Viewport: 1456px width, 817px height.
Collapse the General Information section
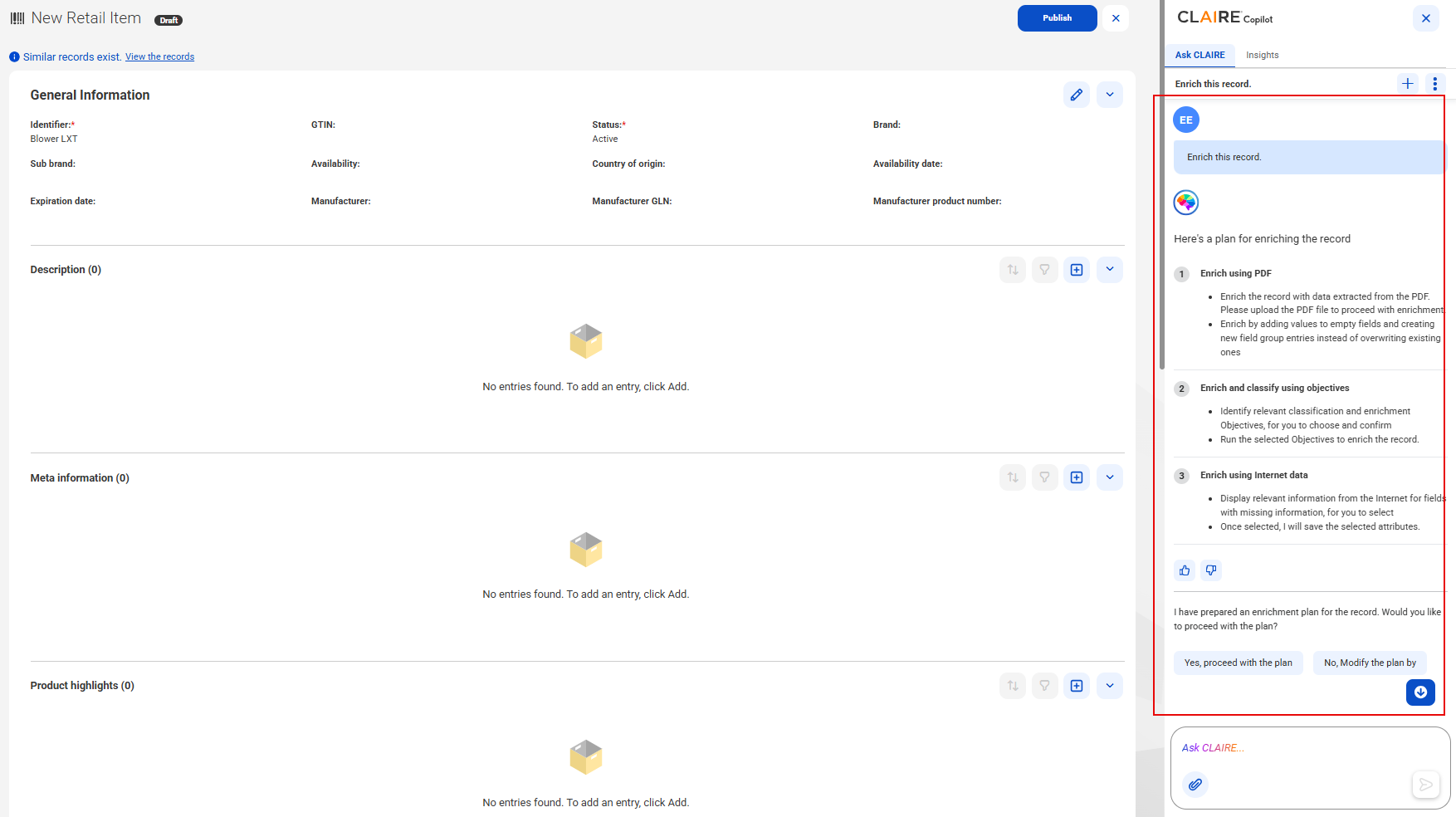click(x=1110, y=95)
